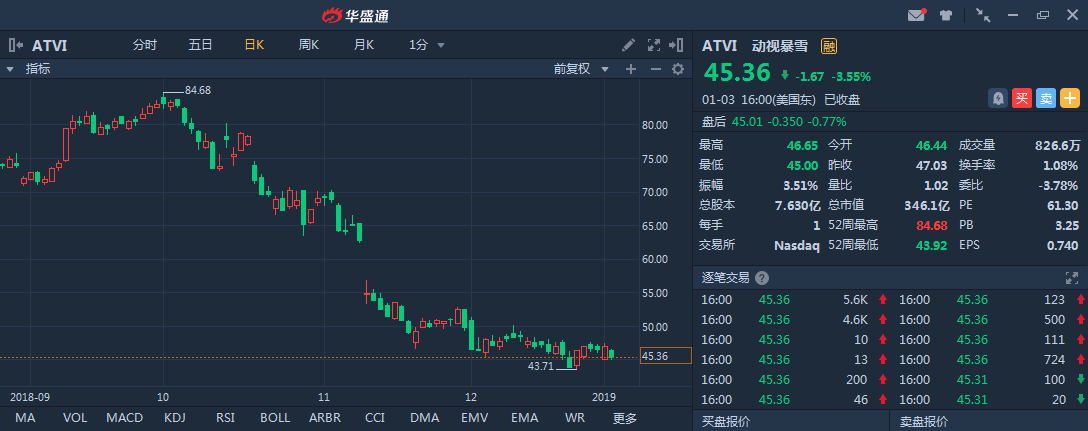Add ATVI to watchlist with plus
1088x431 pixels.
tap(1070, 99)
